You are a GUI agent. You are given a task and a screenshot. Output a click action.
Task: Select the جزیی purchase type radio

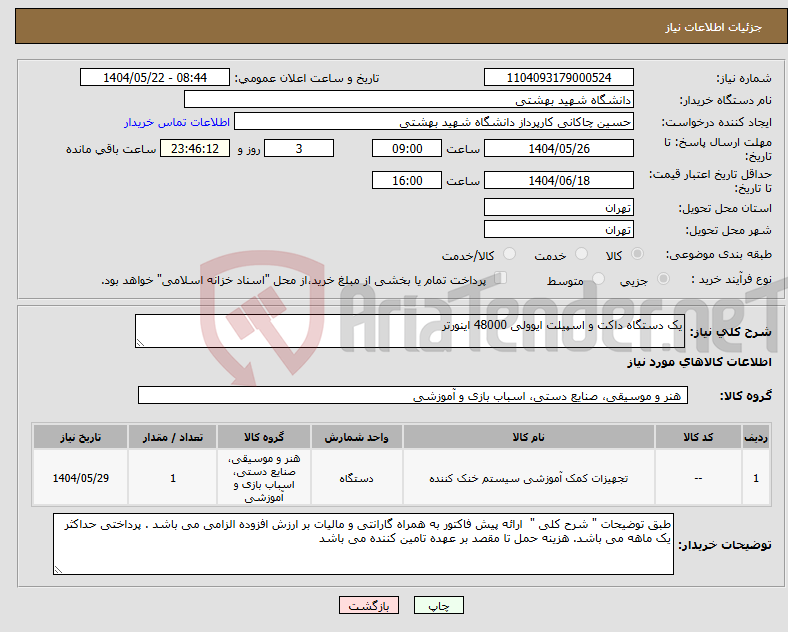(x=663, y=279)
